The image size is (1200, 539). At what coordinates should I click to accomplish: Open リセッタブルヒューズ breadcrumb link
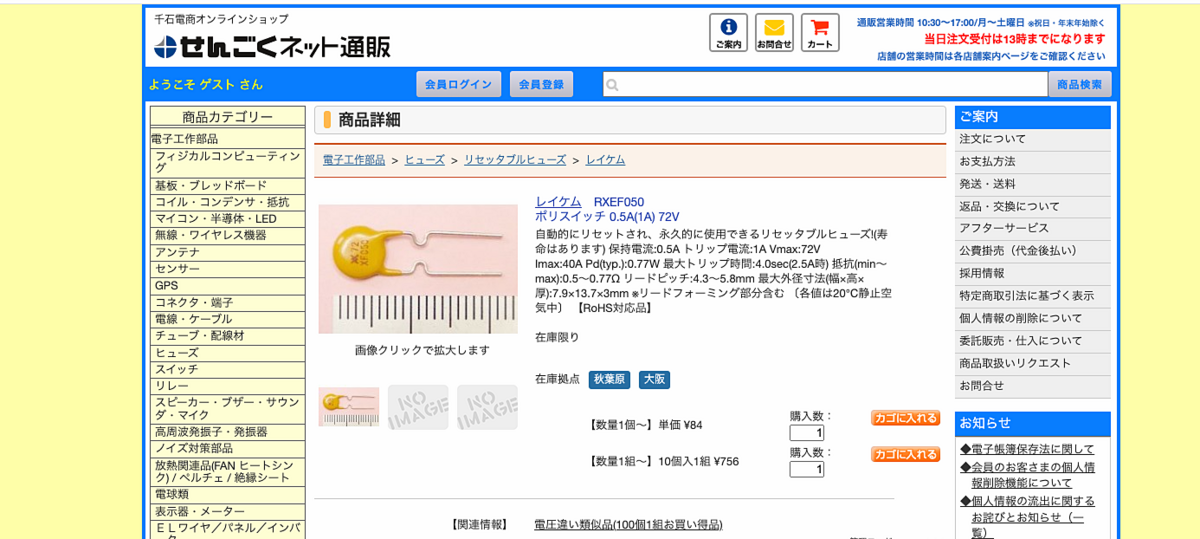coord(515,160)
